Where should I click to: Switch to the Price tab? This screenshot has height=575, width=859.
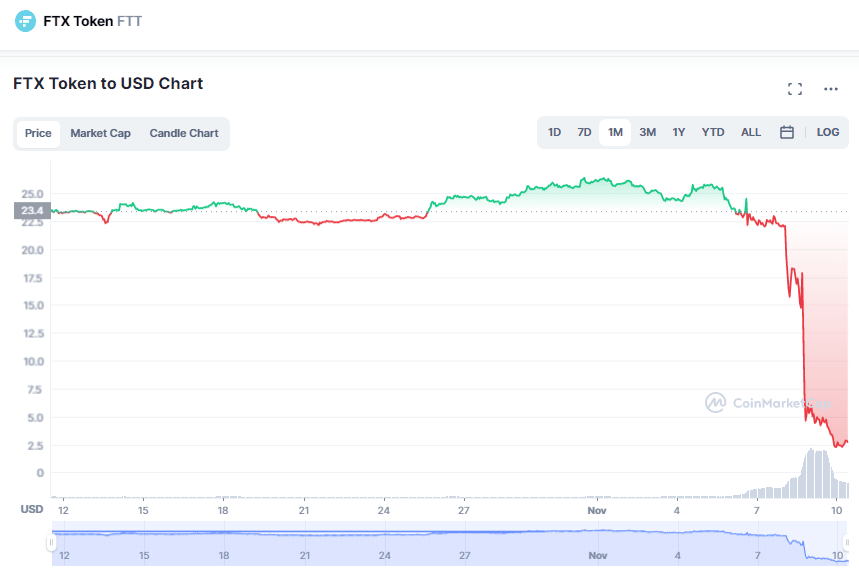[38, 134]
